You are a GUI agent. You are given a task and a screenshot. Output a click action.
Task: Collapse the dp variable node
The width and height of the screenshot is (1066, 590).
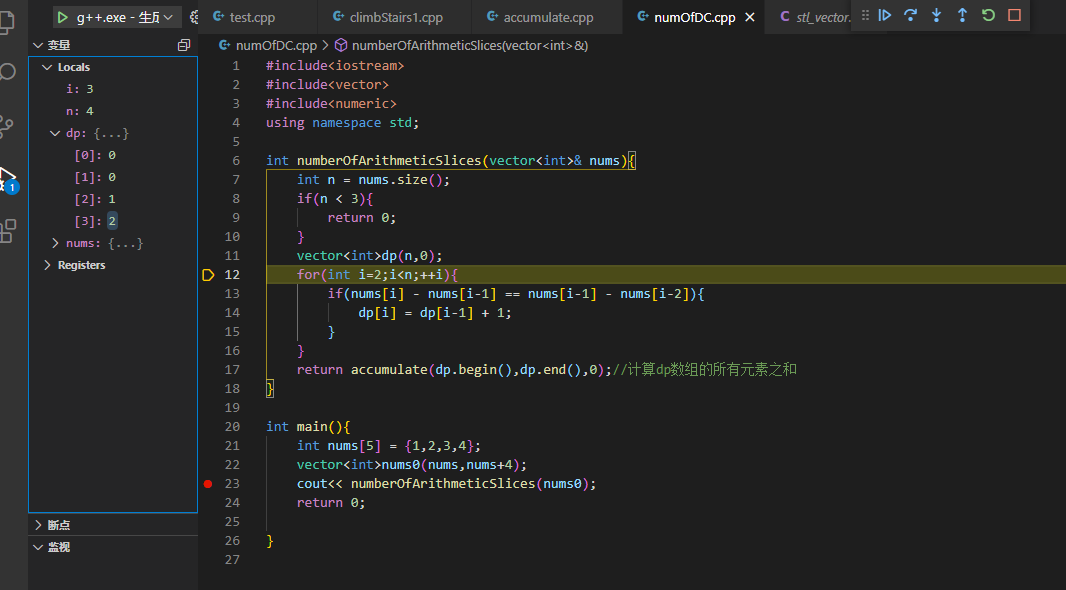55,133
